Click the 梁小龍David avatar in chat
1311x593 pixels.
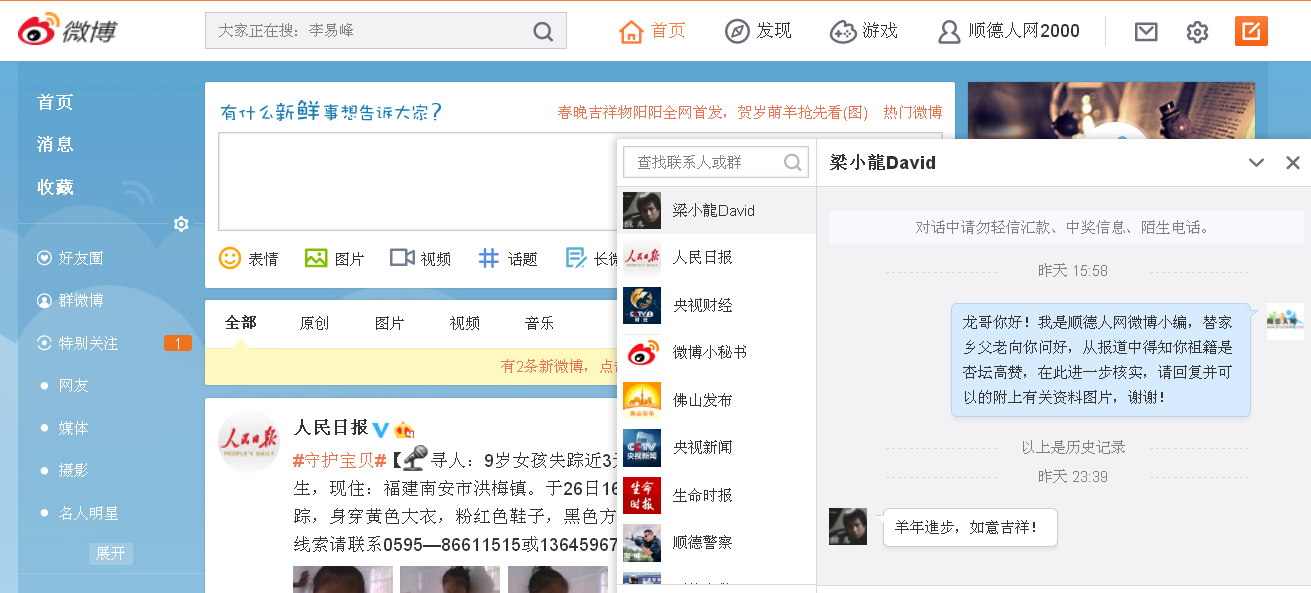[848, 526]
